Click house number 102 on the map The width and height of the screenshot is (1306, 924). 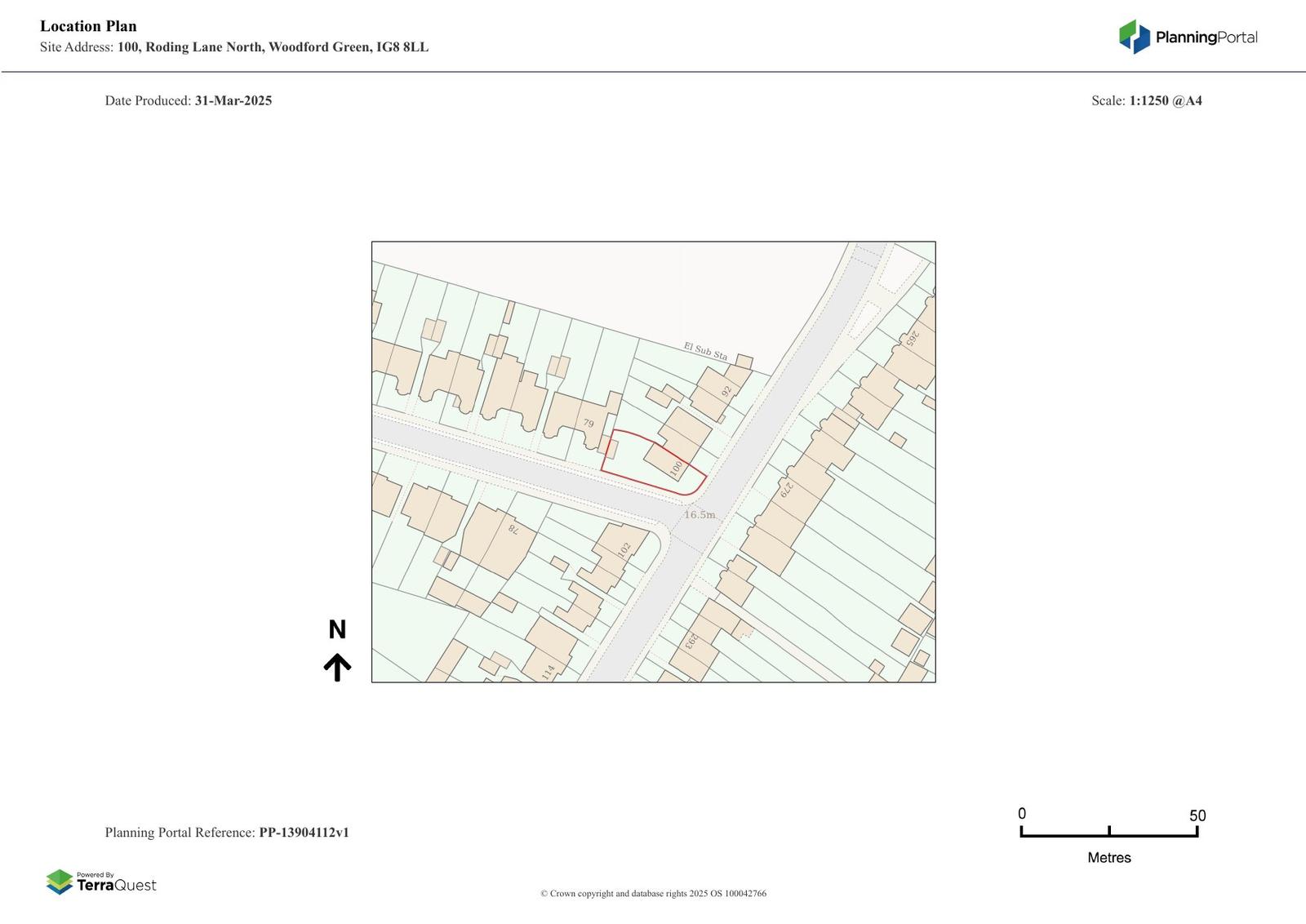pyautogui.click(x=624, y=550)
